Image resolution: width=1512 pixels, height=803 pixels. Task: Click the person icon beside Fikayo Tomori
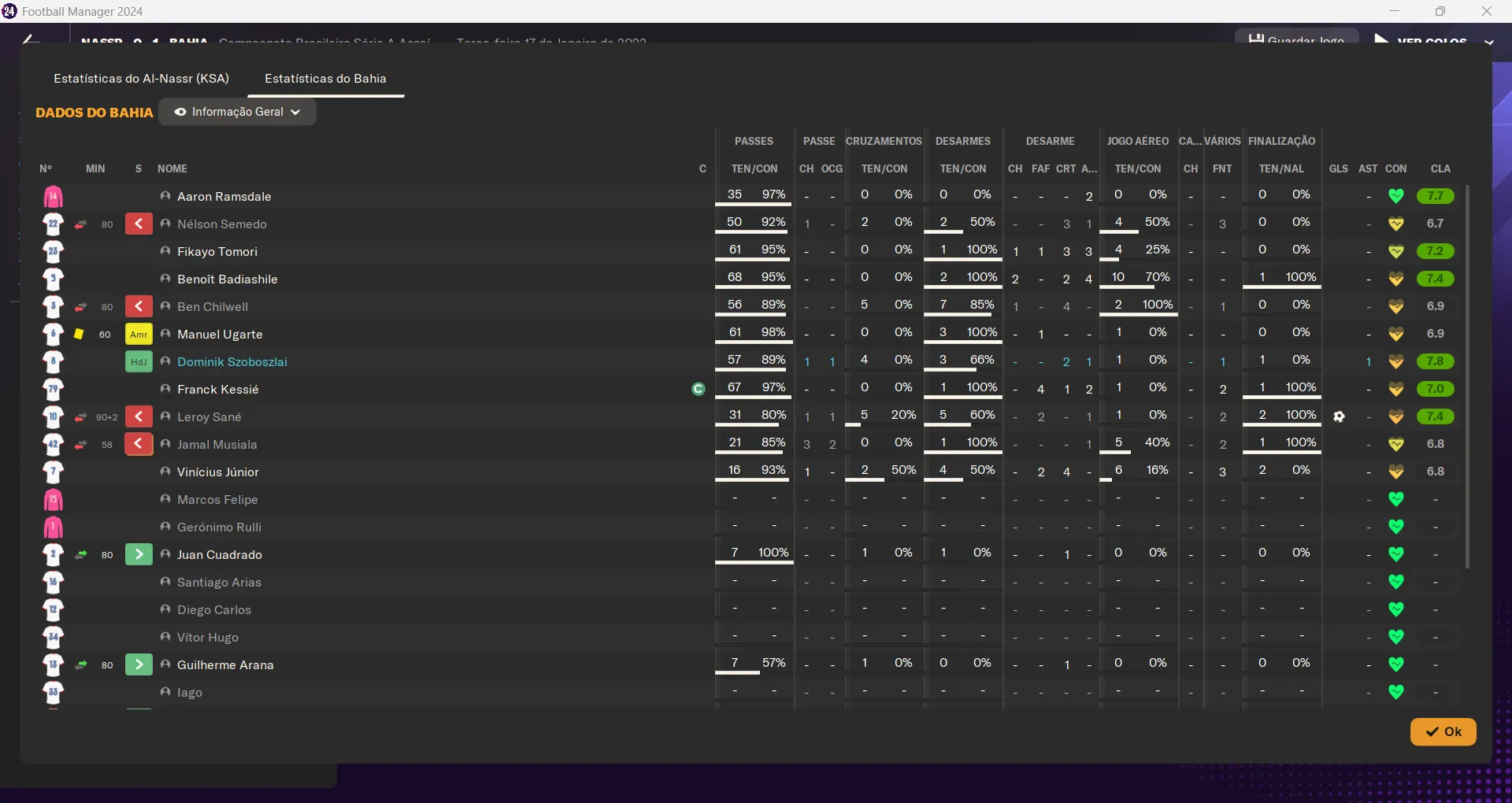tap(165, 251)
